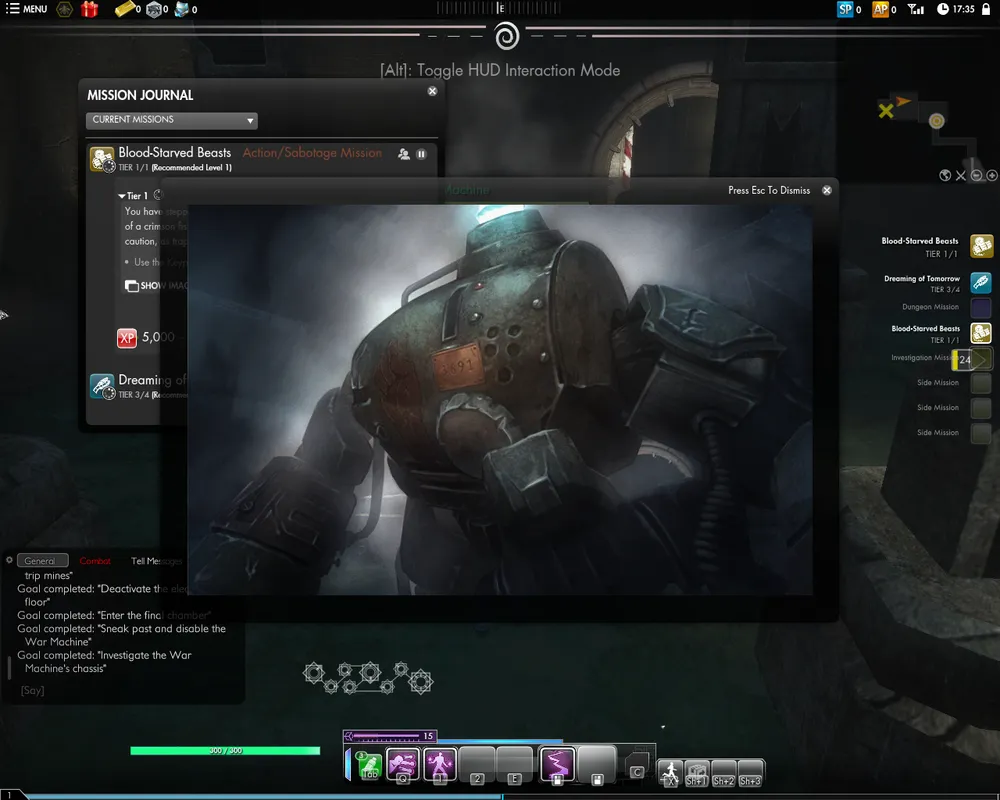Viewport: 1000px width, 800px height.
Task: Pause the Blood-Starved Beasts mission
Action: [x=421, y=154]
